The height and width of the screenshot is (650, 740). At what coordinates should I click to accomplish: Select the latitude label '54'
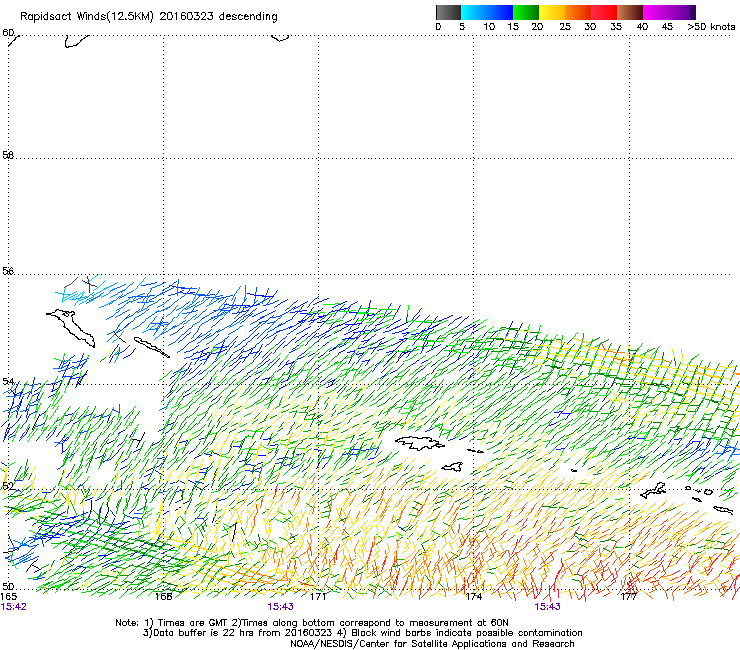8,381
